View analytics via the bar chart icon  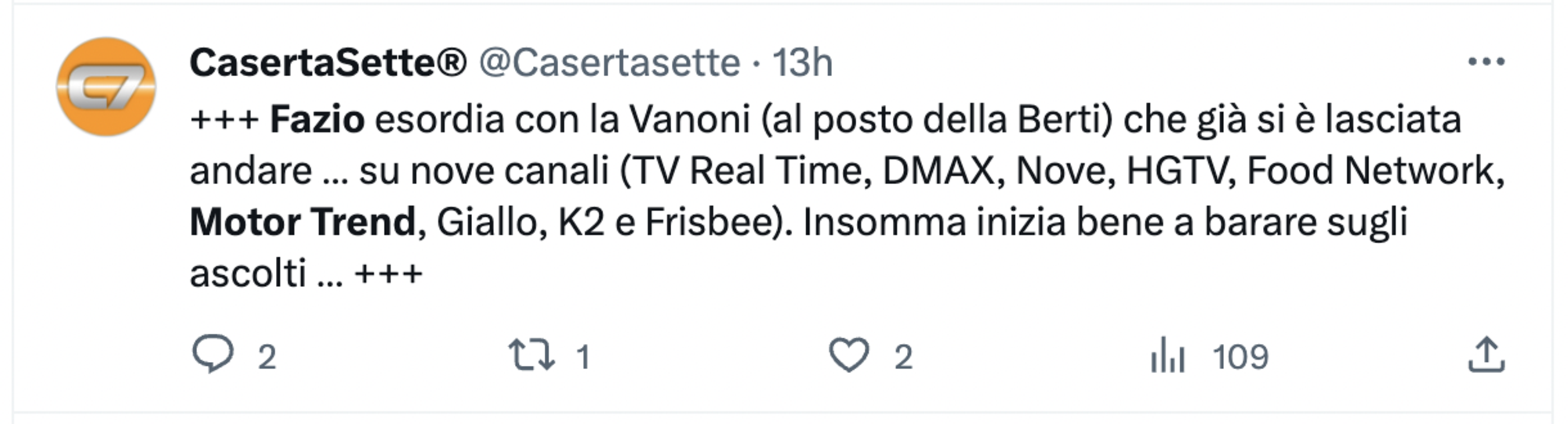click(x=1167, y=355)
